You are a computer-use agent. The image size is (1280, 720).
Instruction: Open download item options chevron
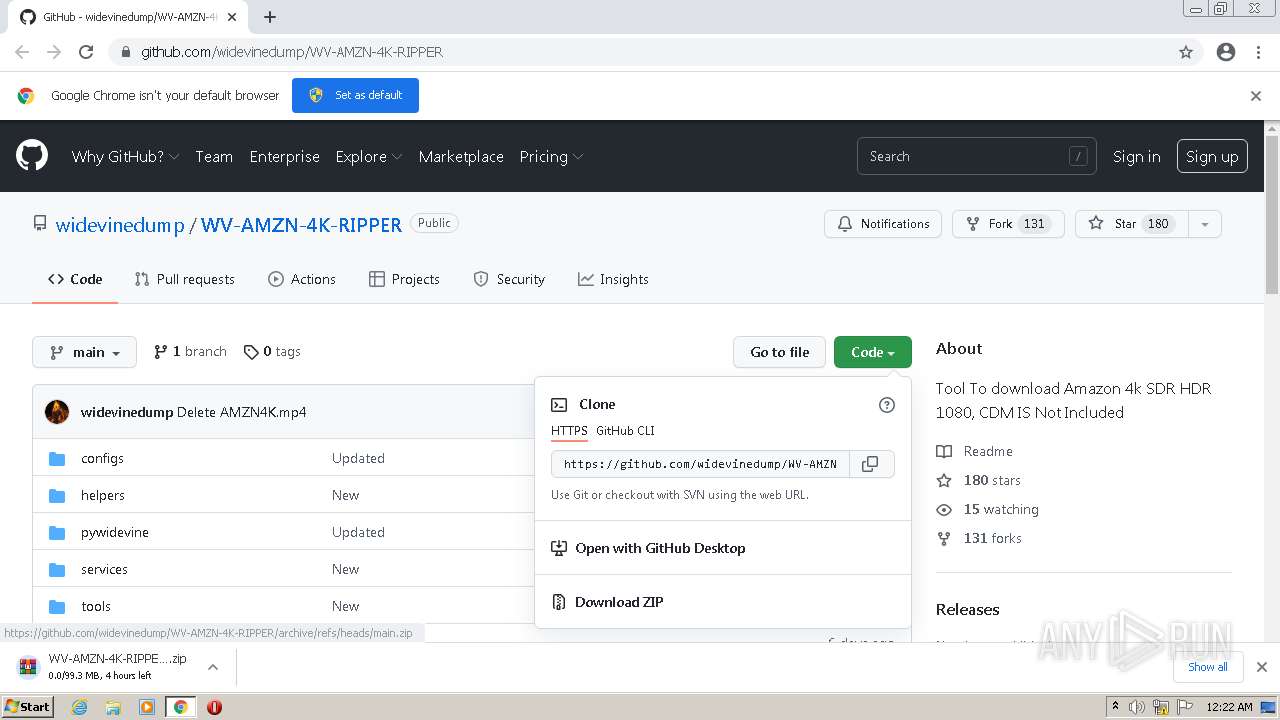coord(213,667)
